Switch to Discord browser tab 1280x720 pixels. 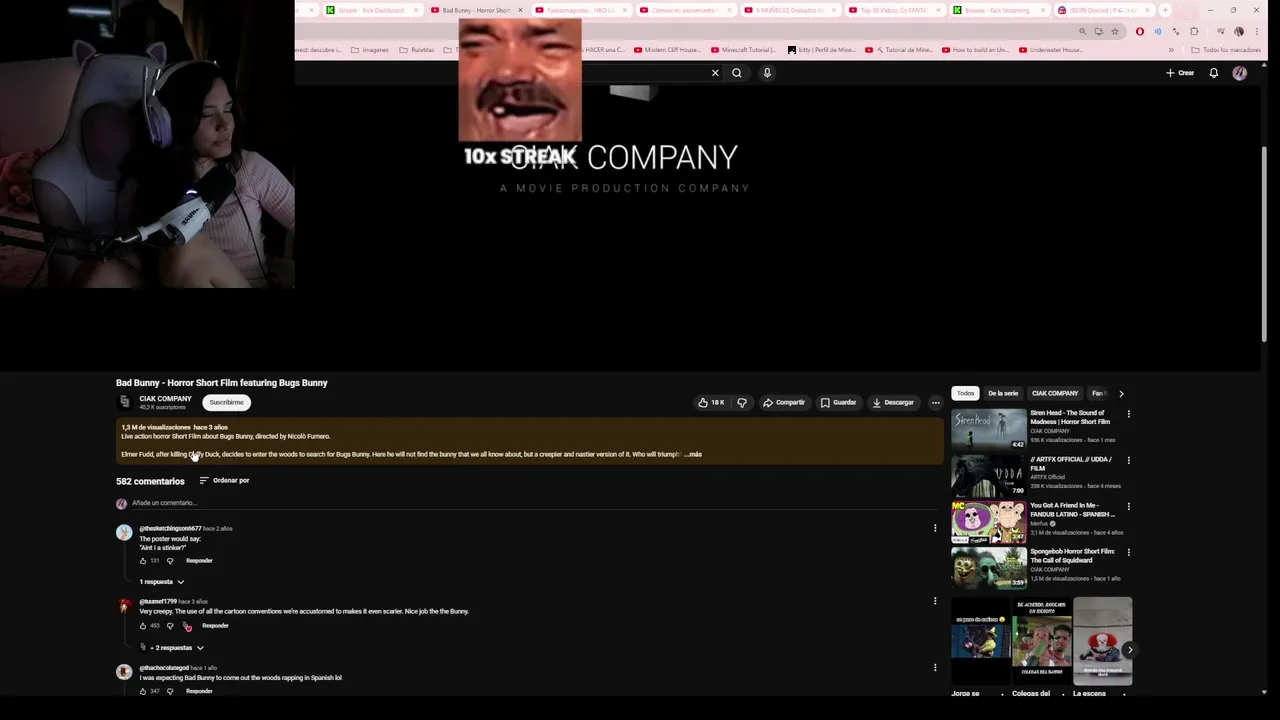click(1103, 10)
